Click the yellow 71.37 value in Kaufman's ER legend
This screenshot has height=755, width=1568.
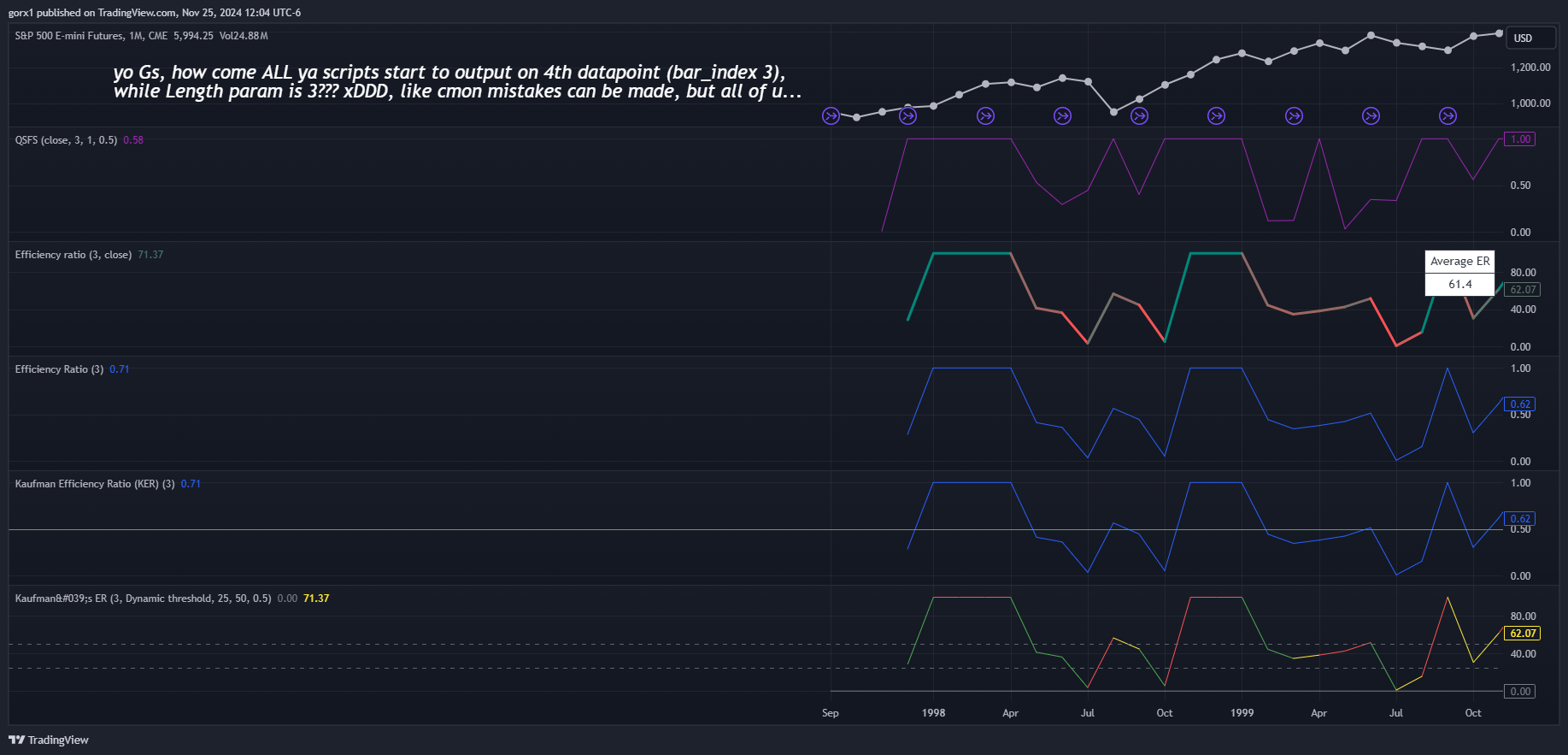coord(316,599)
